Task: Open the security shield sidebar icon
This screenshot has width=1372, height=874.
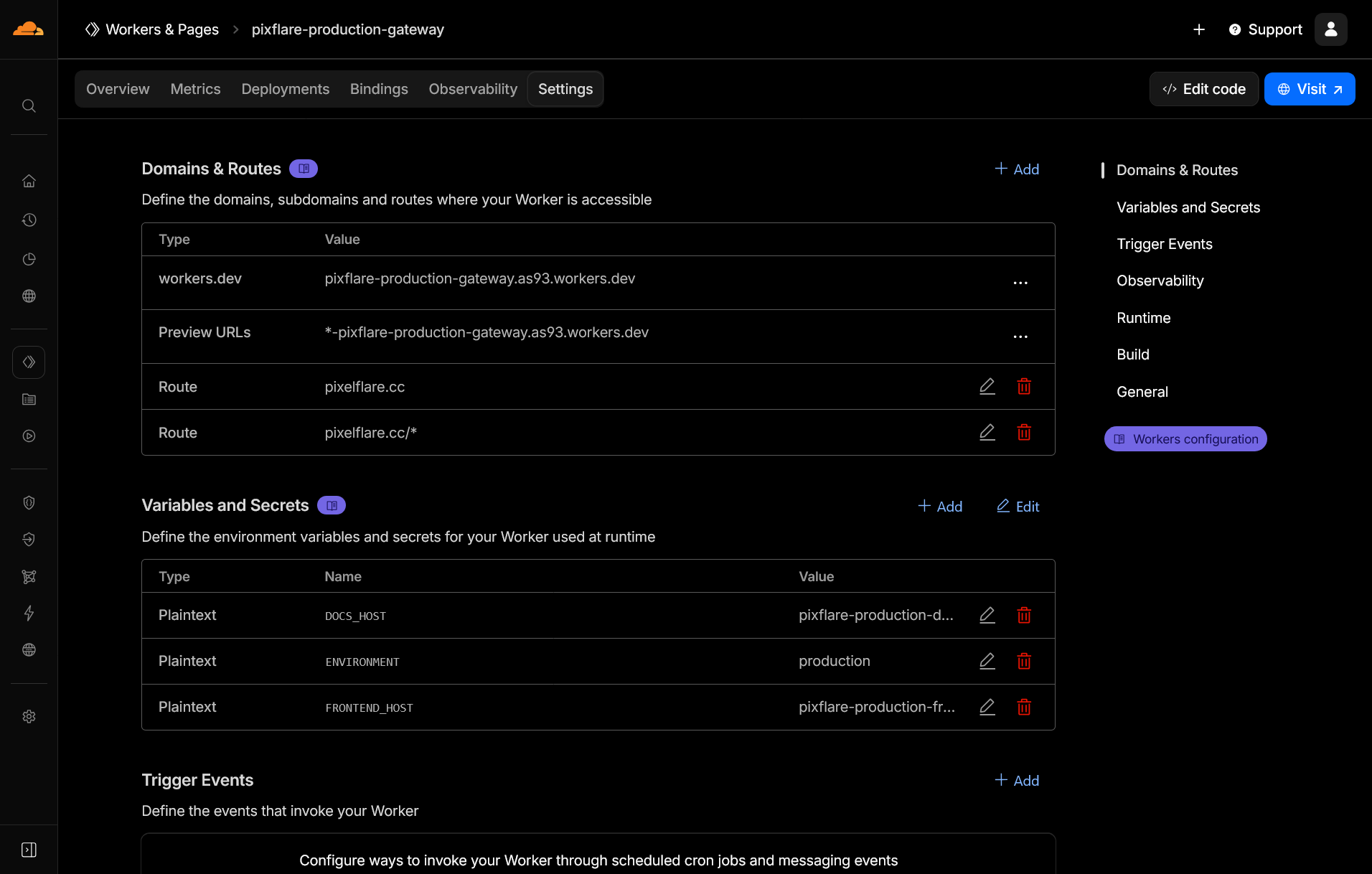Action: 29,502
